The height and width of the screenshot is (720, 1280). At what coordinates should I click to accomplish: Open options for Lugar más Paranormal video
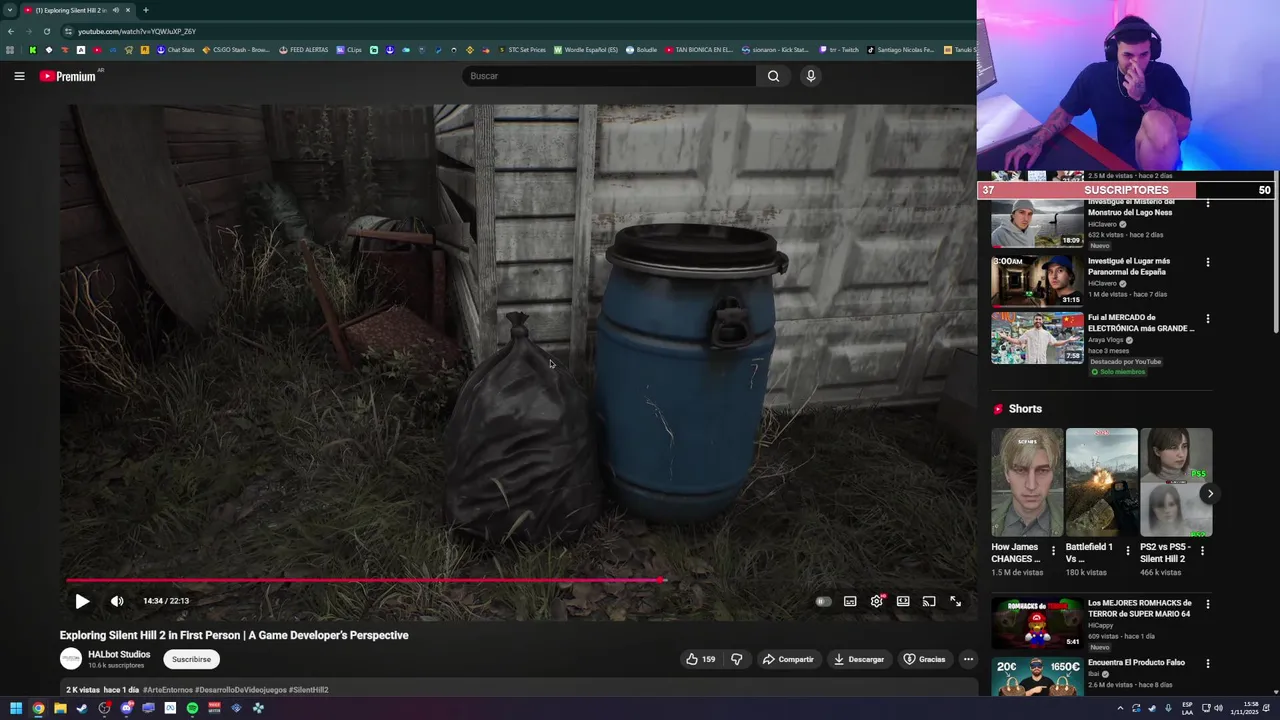click(x=1207, y=262)
